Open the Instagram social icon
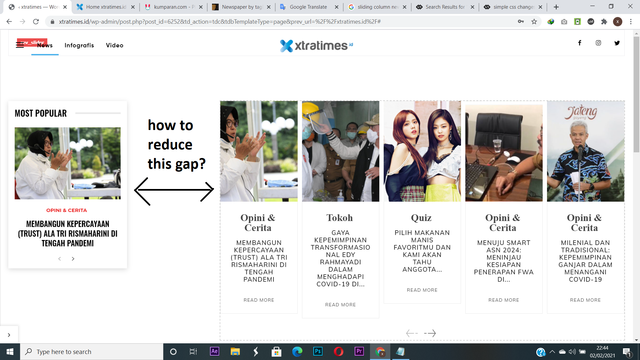The width and height of the screenshot is (640, 360). click(598, 43)
